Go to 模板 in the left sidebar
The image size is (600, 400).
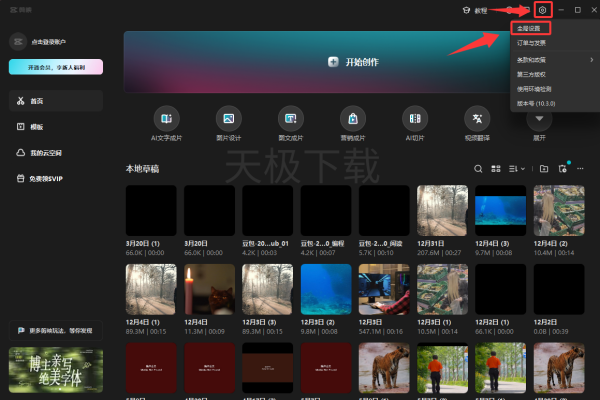(x=37, y=127)
